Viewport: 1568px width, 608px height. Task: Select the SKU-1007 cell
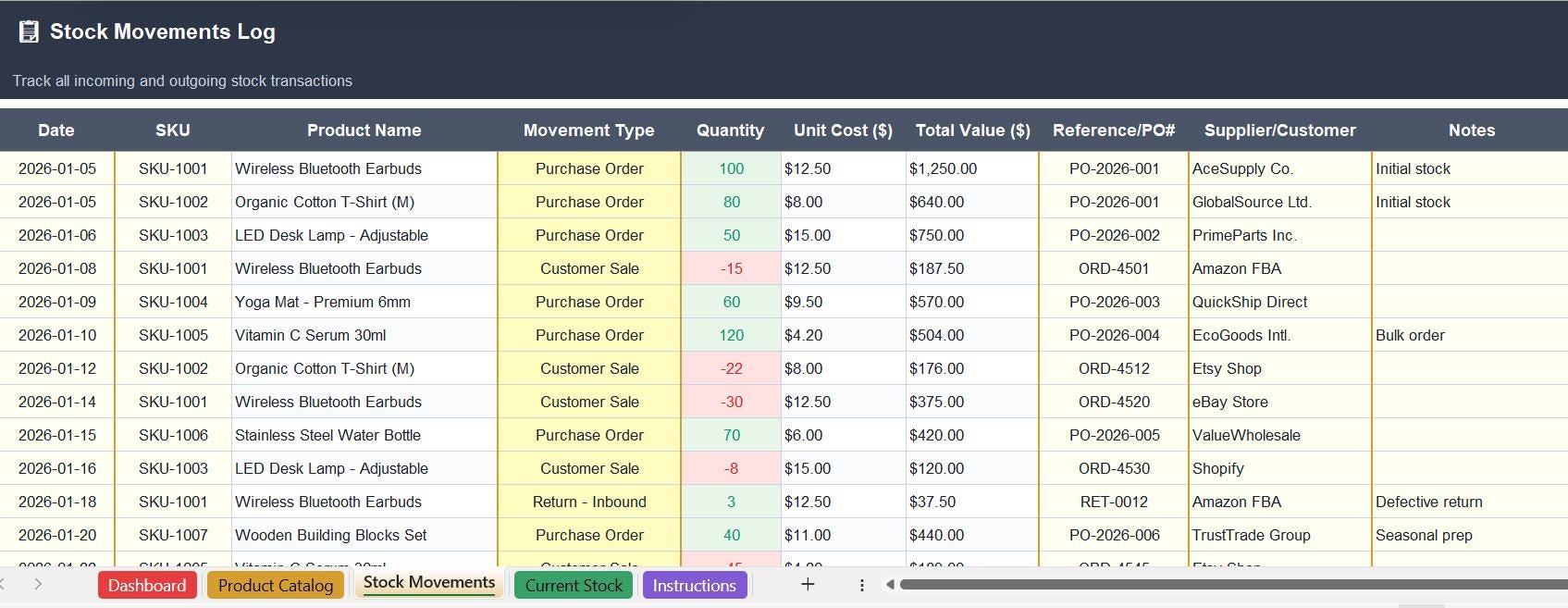point(173,535)
